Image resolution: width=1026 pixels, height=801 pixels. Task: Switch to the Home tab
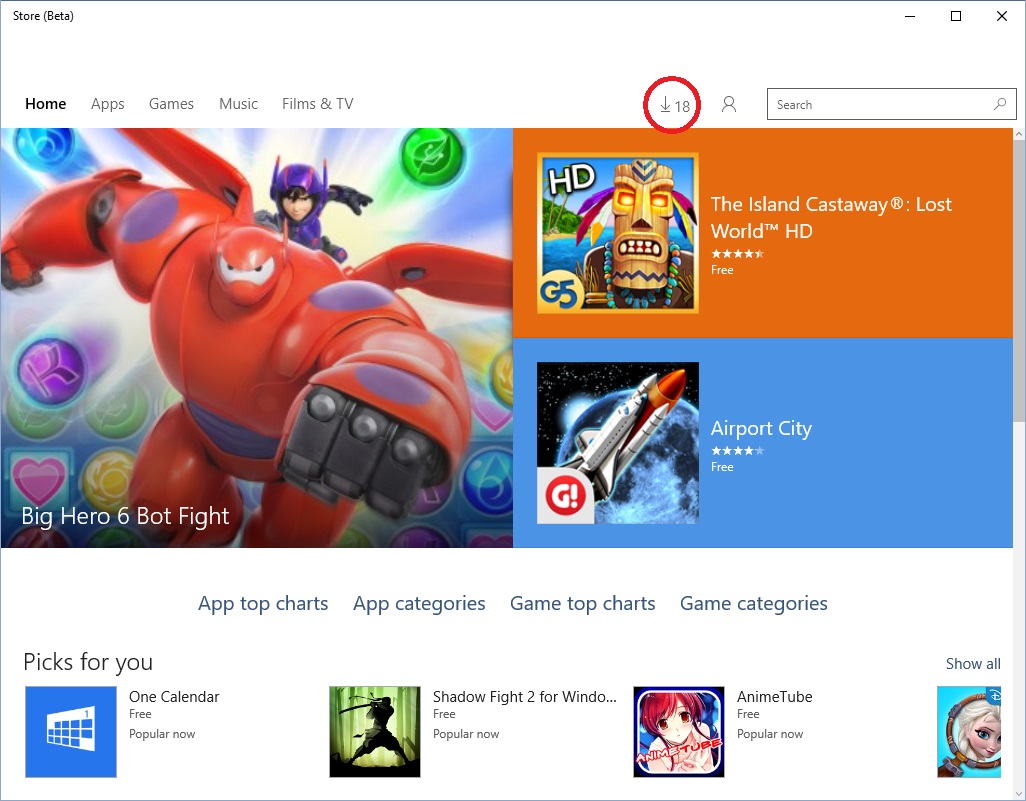(x=45, y=103)
